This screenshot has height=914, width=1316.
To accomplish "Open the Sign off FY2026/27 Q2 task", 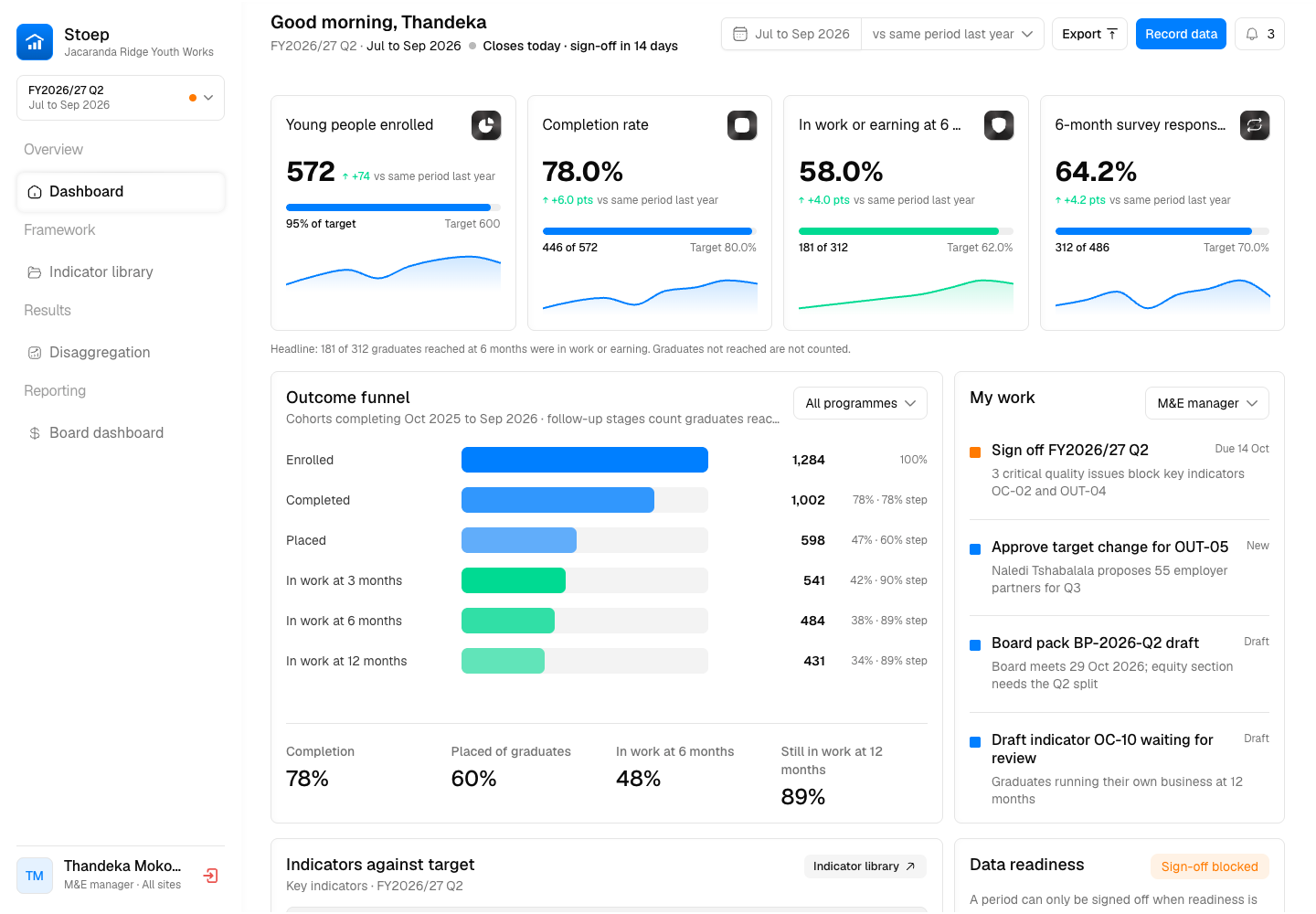I will tap(1120, 471).
